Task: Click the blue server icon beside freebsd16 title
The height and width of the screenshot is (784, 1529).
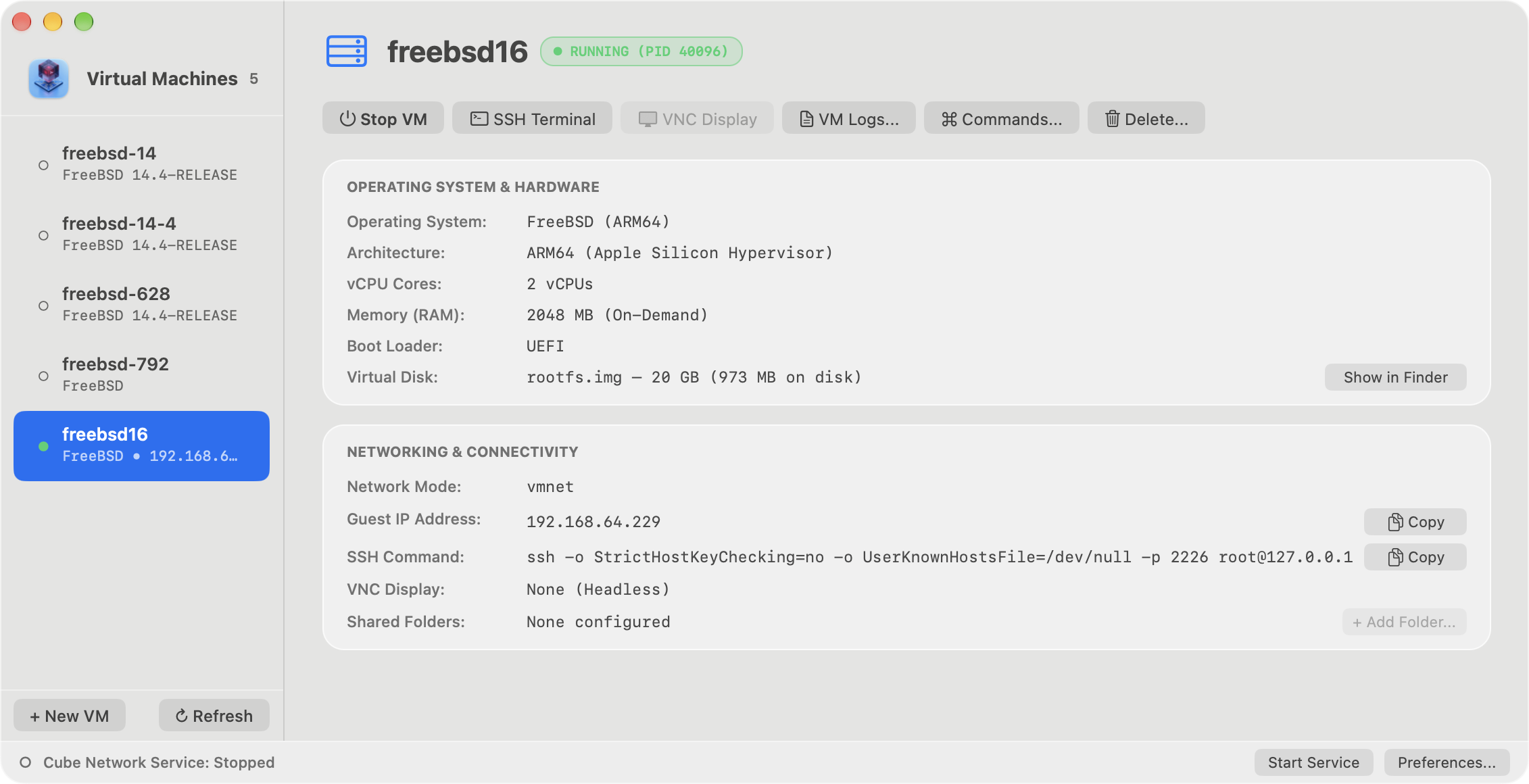Action: point(347,51)
